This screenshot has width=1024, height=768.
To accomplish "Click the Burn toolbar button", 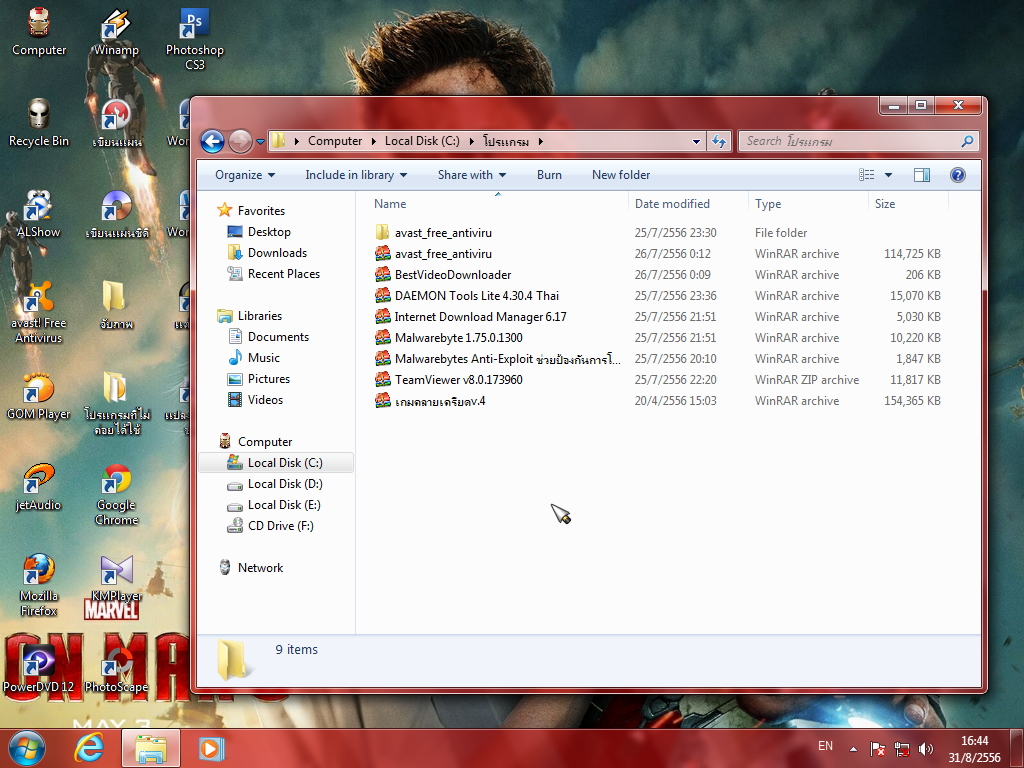I will coord(549,175).
